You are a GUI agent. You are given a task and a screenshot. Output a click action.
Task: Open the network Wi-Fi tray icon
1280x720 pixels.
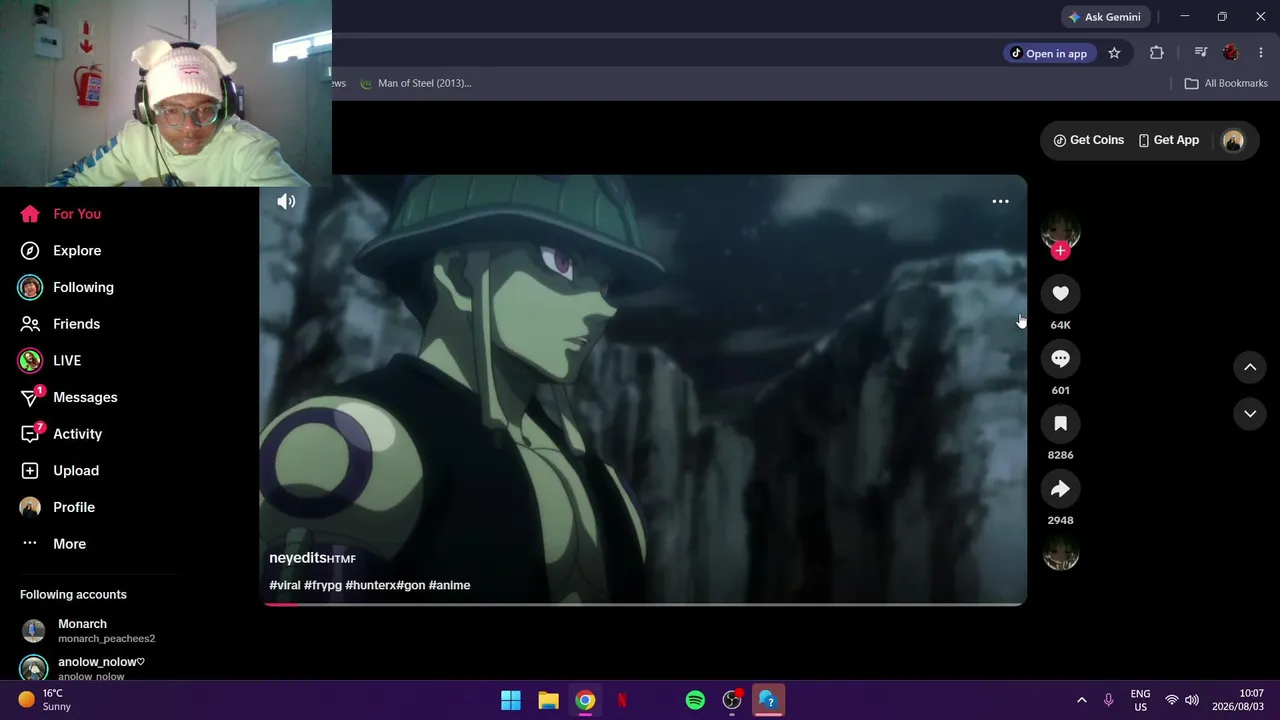click(x=1171, y=700)
